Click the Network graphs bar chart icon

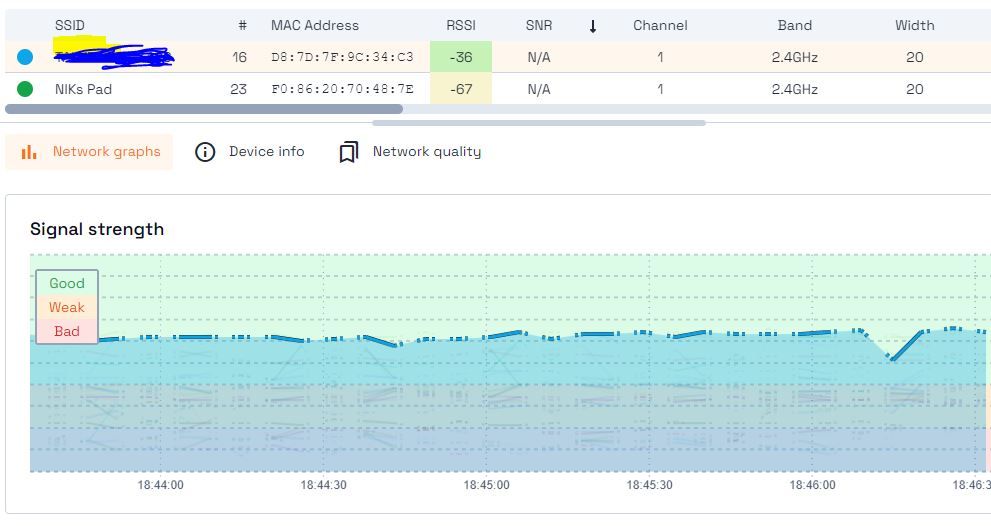tap(29, 152)
